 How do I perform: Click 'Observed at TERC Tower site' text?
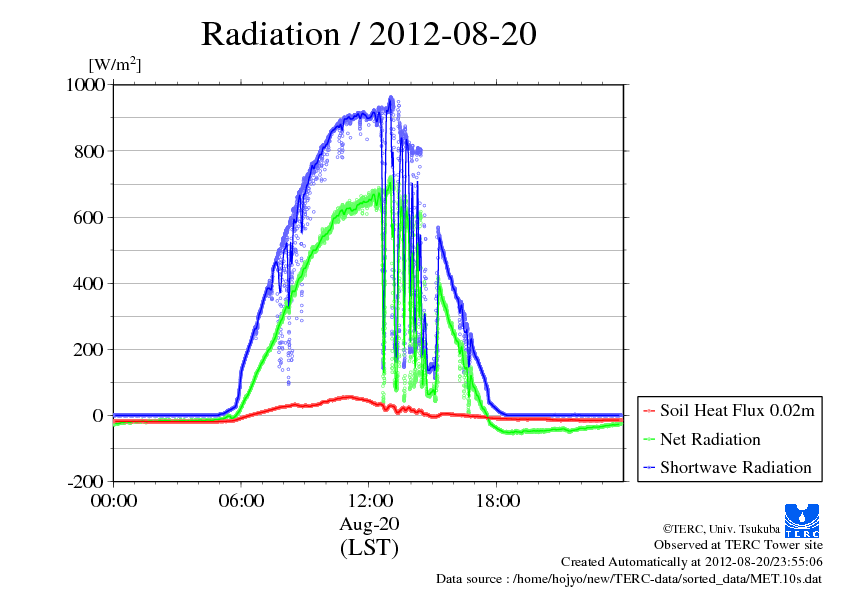(738, 545)
